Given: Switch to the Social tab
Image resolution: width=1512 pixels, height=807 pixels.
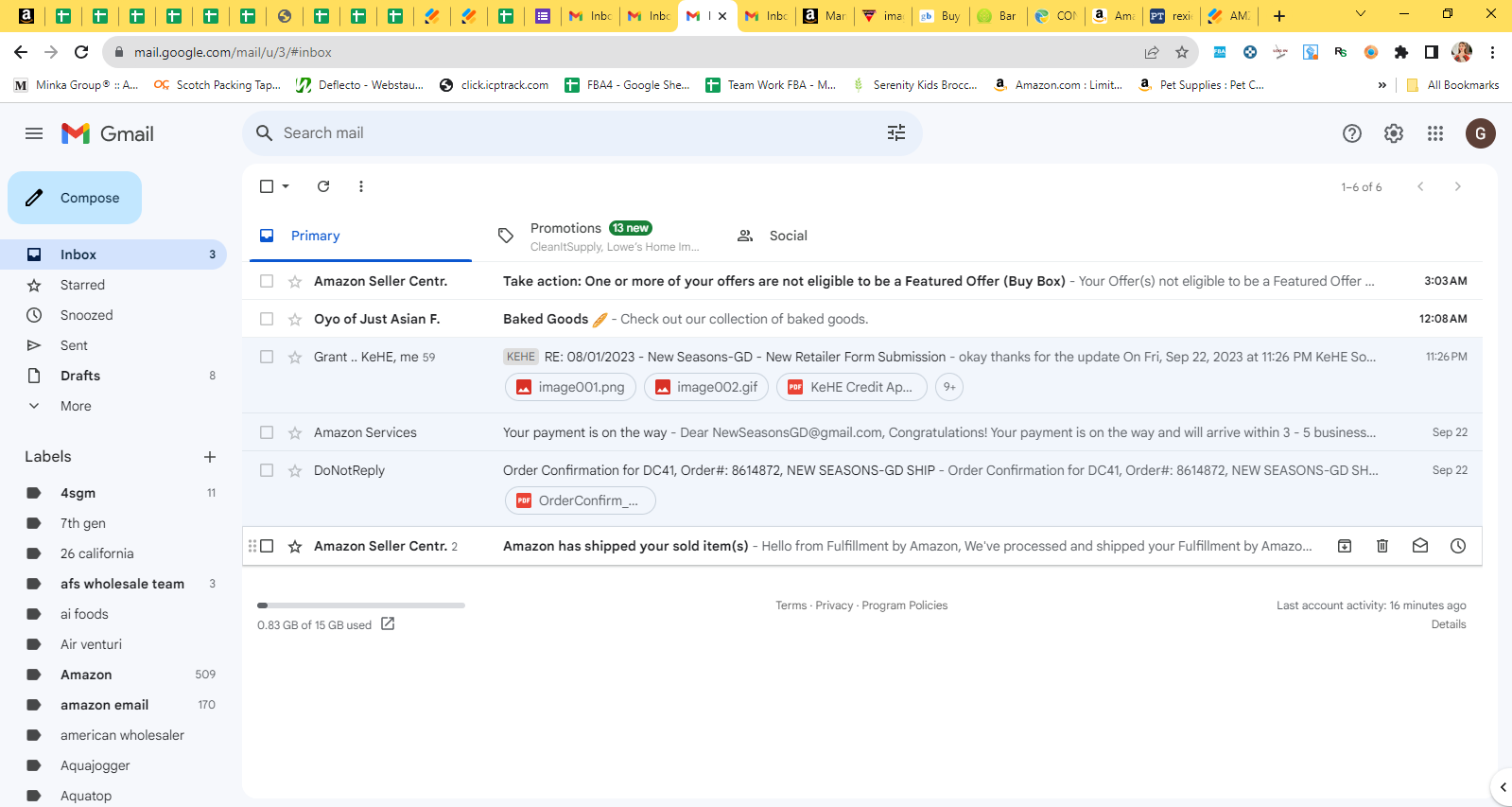Looking at the screenshot, I should 837,236.
